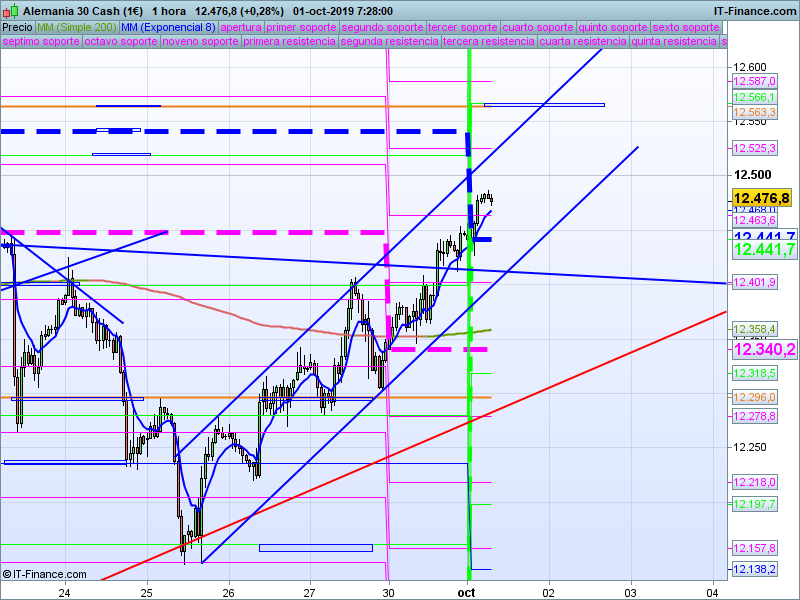Click the oct month label on time axis
This screenshot has width=800, height=600.
[x=466, y=592]
